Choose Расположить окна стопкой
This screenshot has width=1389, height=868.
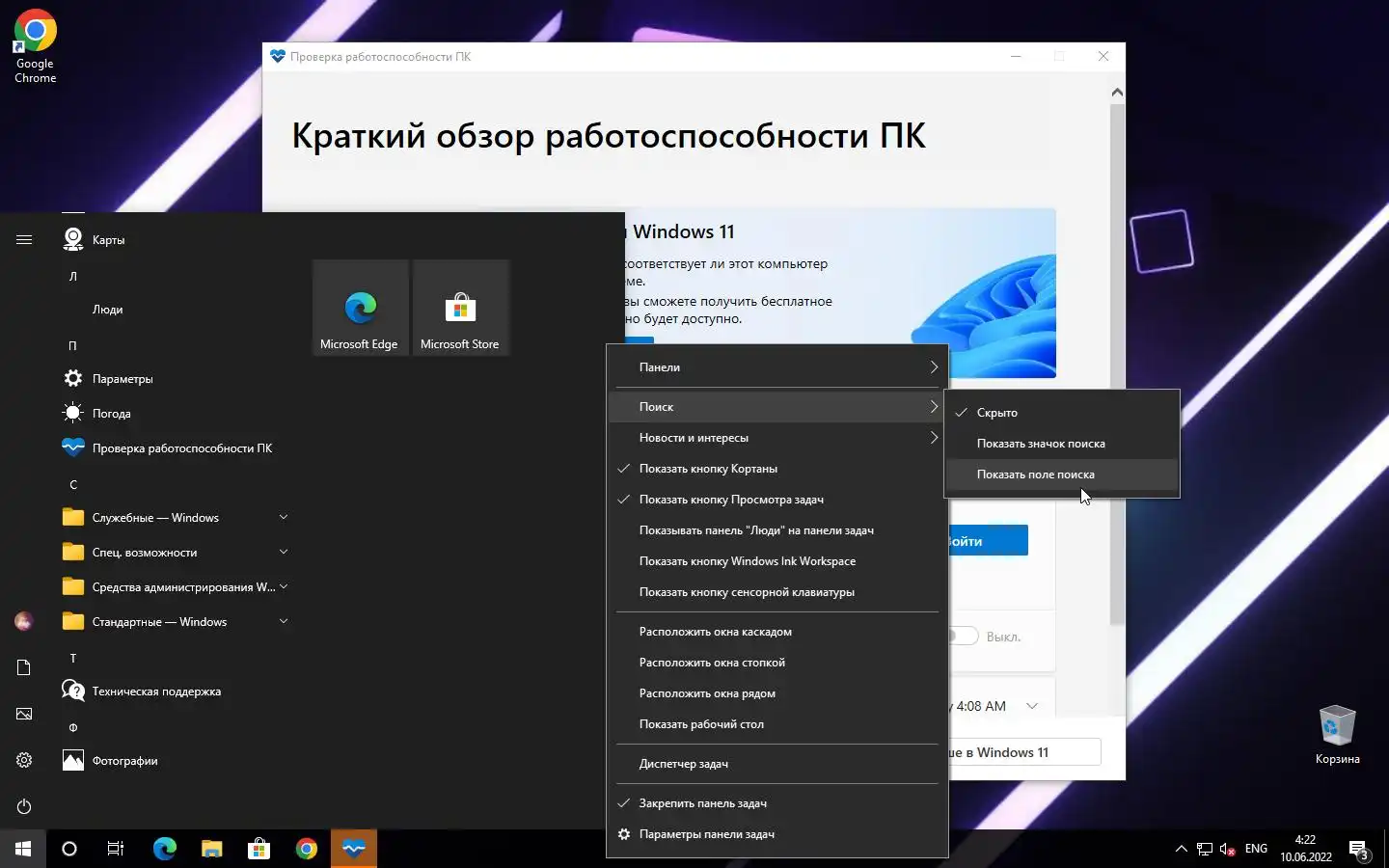click(777, 663)
